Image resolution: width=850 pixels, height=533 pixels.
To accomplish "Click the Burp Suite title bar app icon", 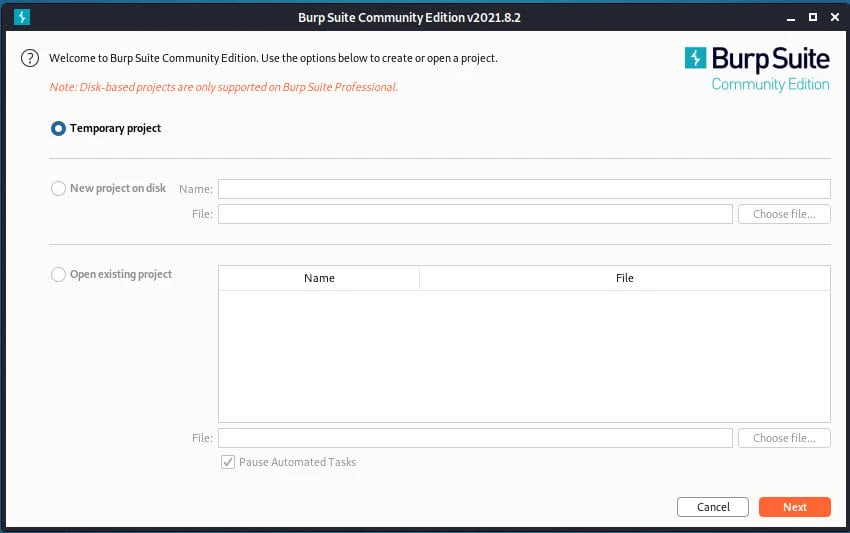I will point(22,17).
